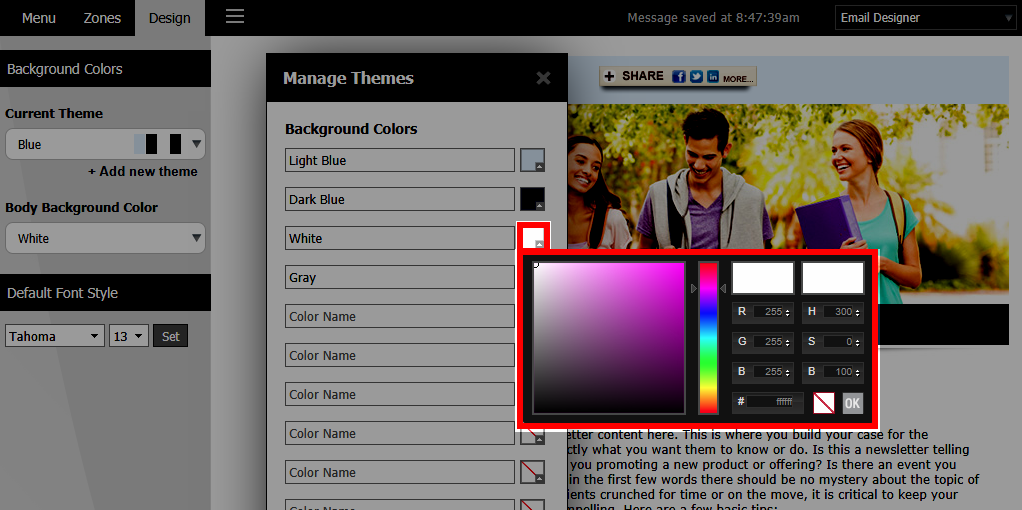
Task: Click the Set font button
Action: coord(171,337)
